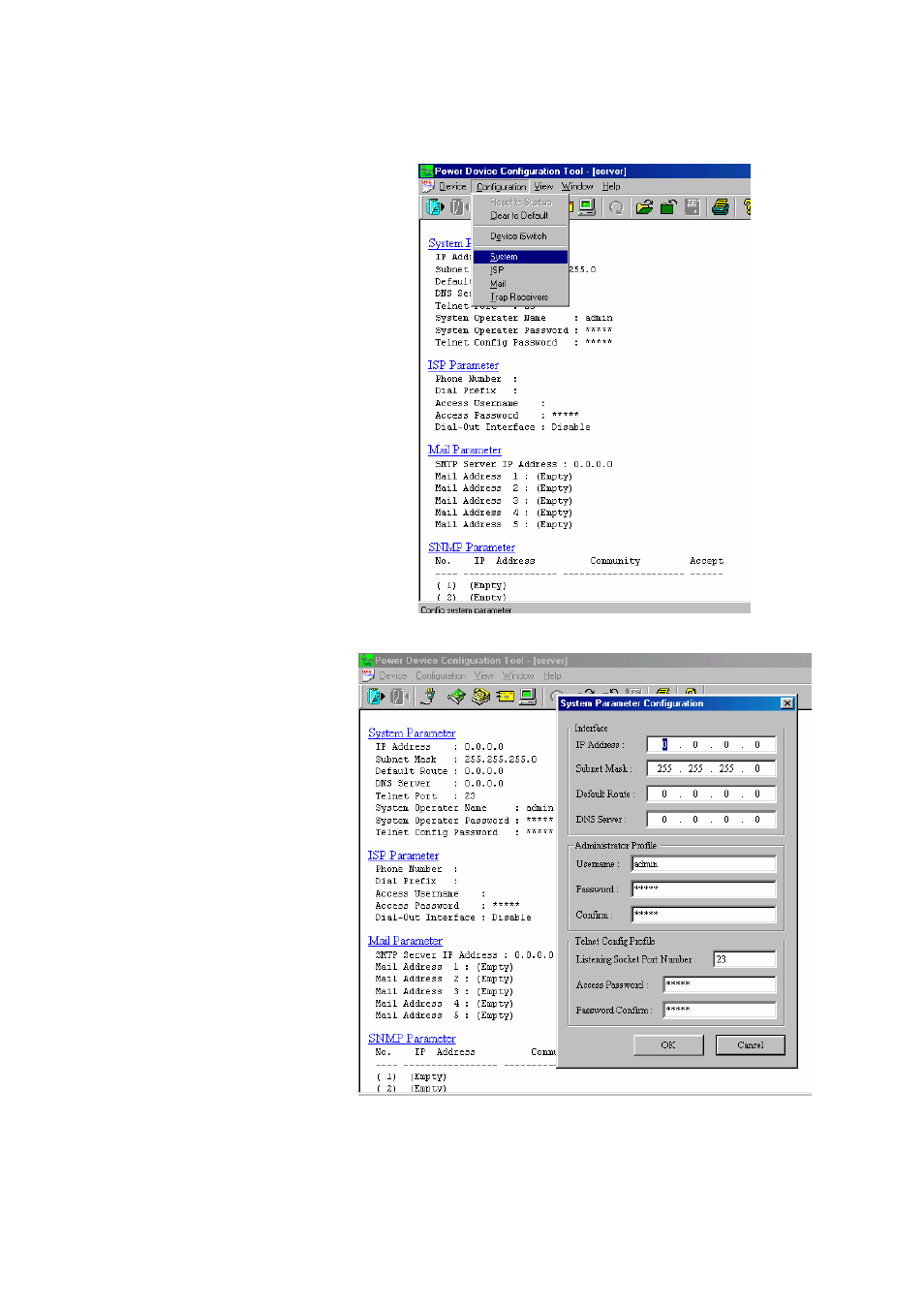Image resolution: width=924 pixels, height=1308 pixels.
Task: Open Mail Parameter link in window with open menu
Action: tap(465, 450)
